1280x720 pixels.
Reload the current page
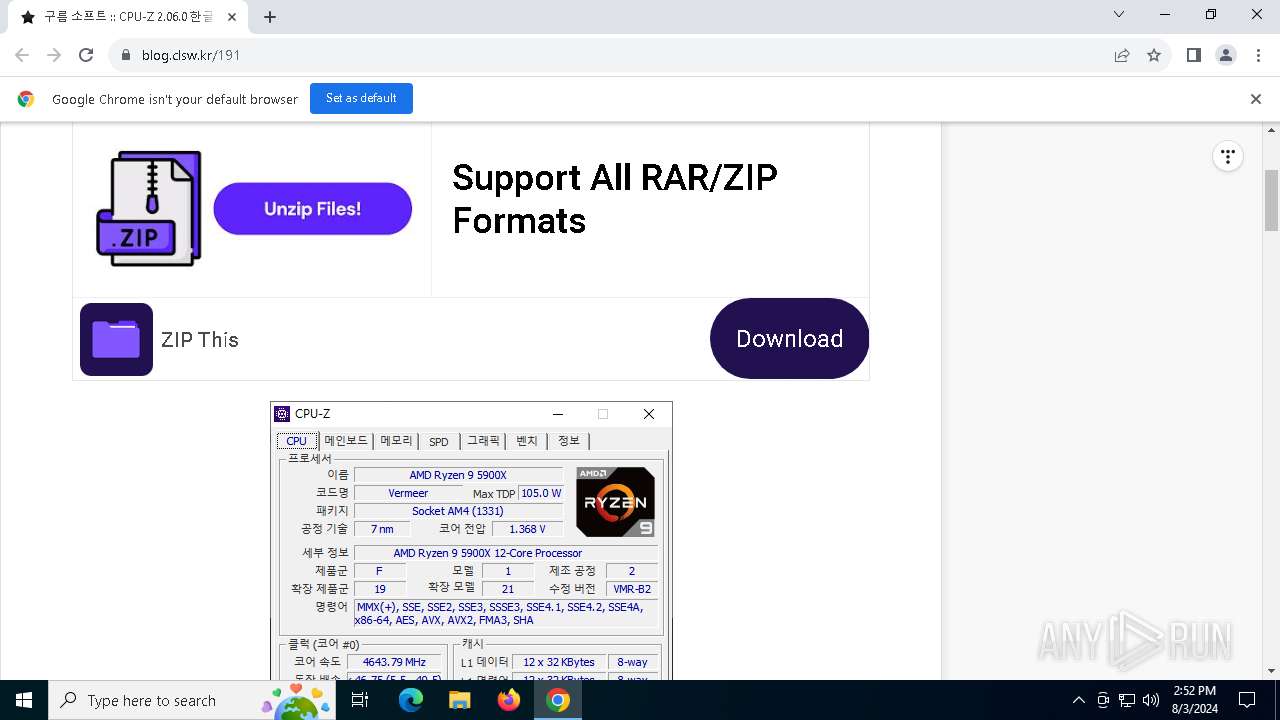(x=86, y=55)
